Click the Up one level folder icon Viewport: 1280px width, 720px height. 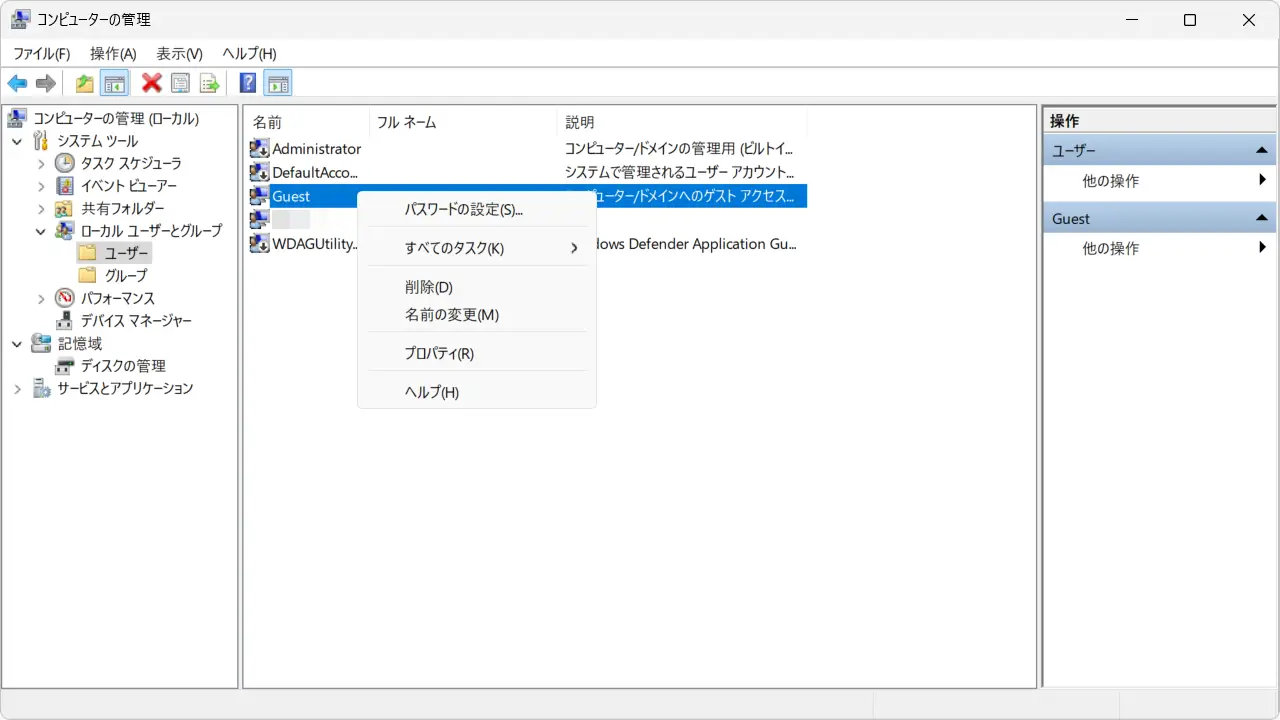(x=85, y=83)
